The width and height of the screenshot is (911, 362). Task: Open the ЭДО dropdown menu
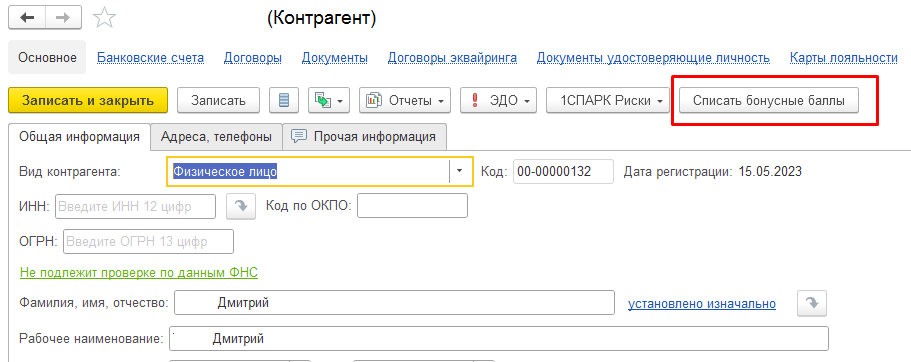tap(498, 101)
